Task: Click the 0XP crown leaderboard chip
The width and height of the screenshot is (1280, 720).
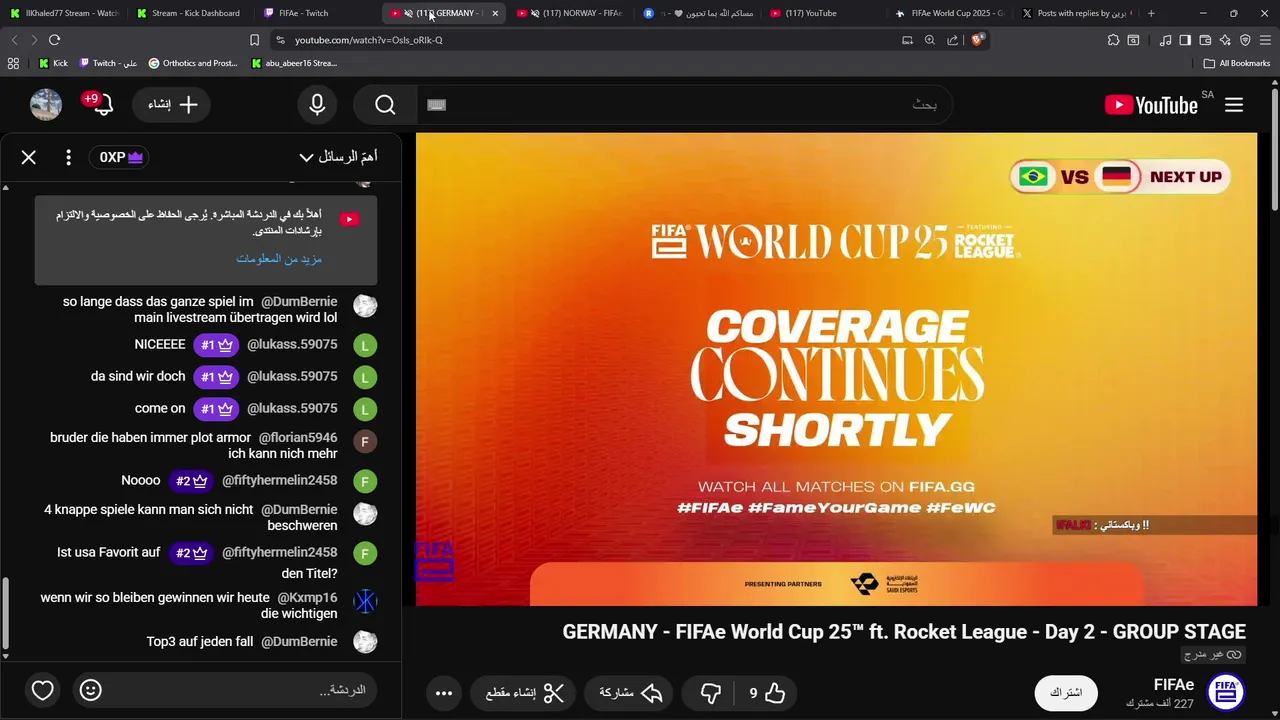Action: (x=118, y=157)
